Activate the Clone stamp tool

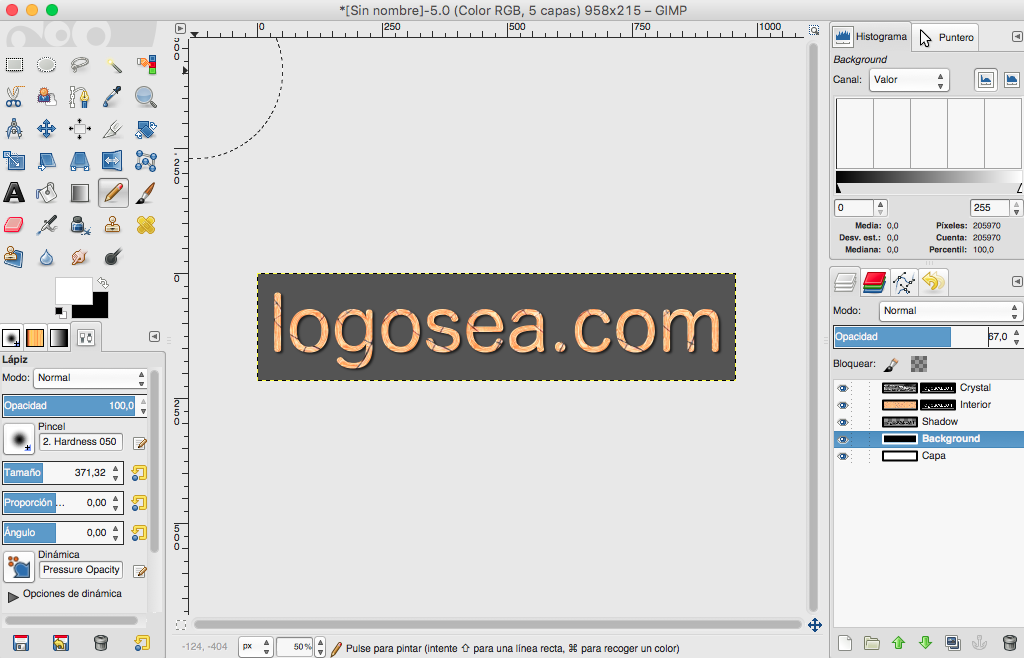[x=113, y=225]
